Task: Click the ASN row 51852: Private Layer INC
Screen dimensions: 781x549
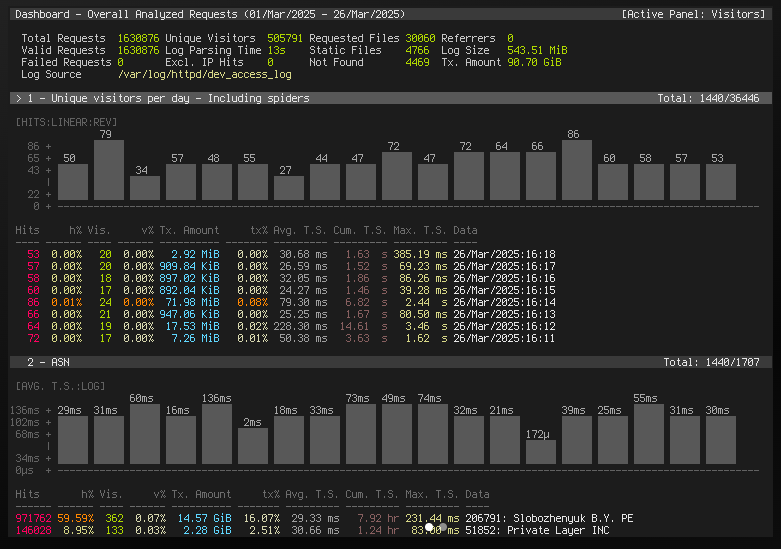Action: pyautogui.click(x=312, y=530)
